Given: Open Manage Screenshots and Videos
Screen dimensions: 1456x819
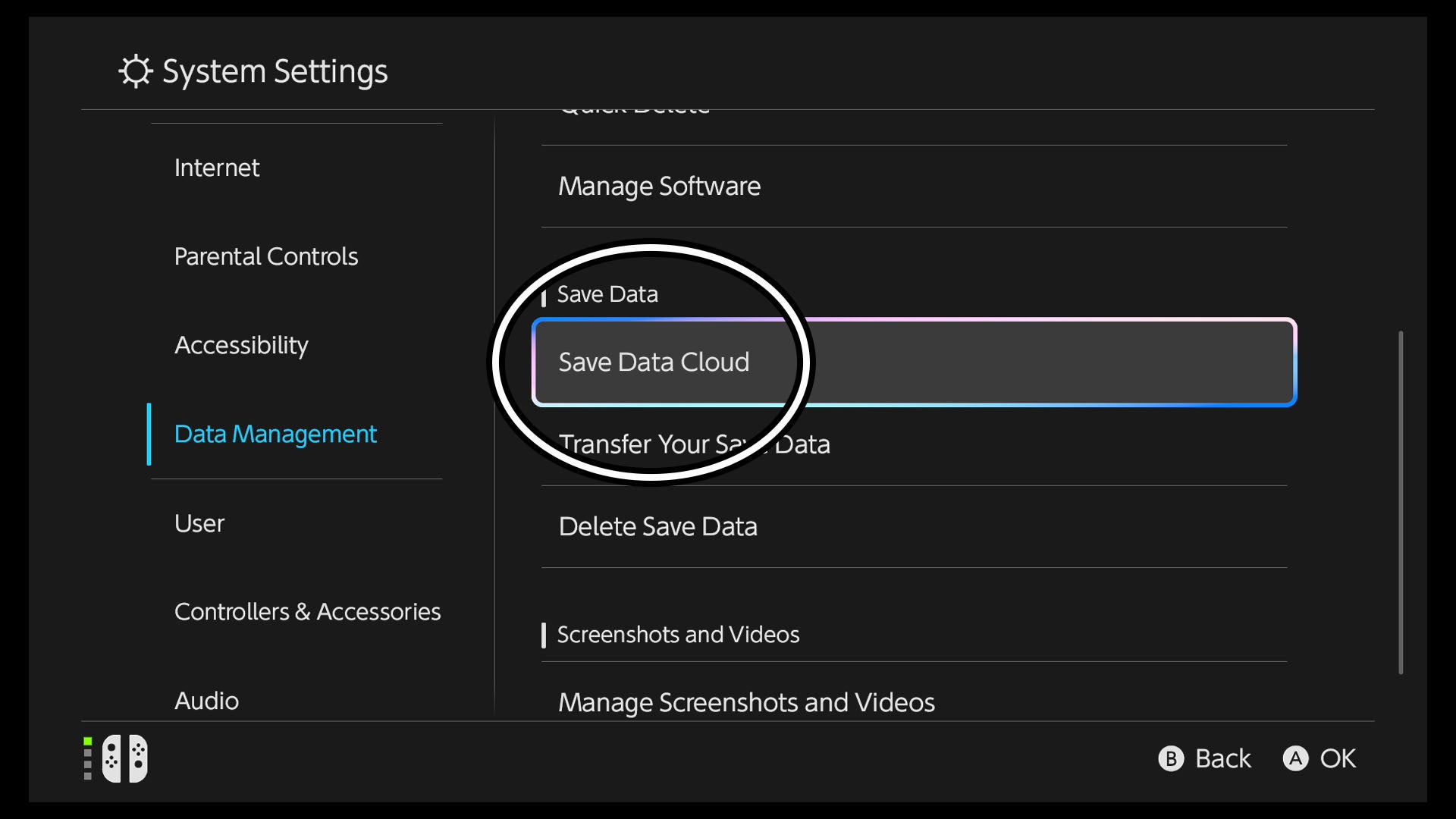Looking at the screenshot, I should click(x=746, y=702).
